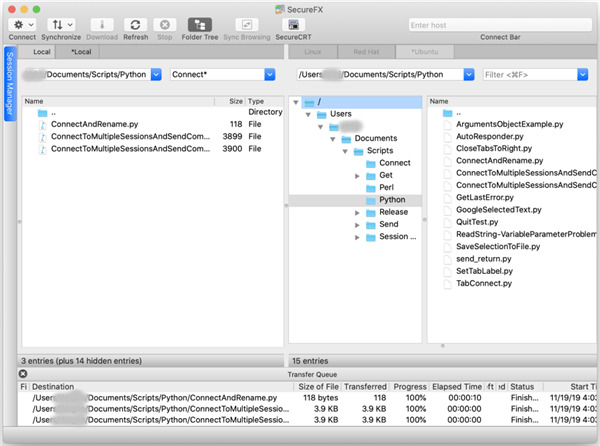This screenshot has height=446, width=600.
Task: Select GetLastError.py in remote file list
Action: tap(484, 197)
